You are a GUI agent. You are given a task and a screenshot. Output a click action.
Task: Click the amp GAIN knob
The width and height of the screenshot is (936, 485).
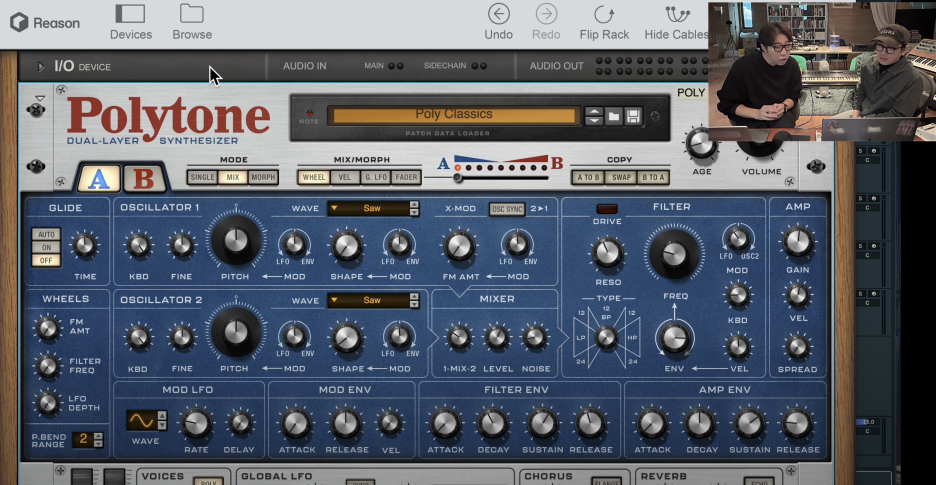pos(797,241)
